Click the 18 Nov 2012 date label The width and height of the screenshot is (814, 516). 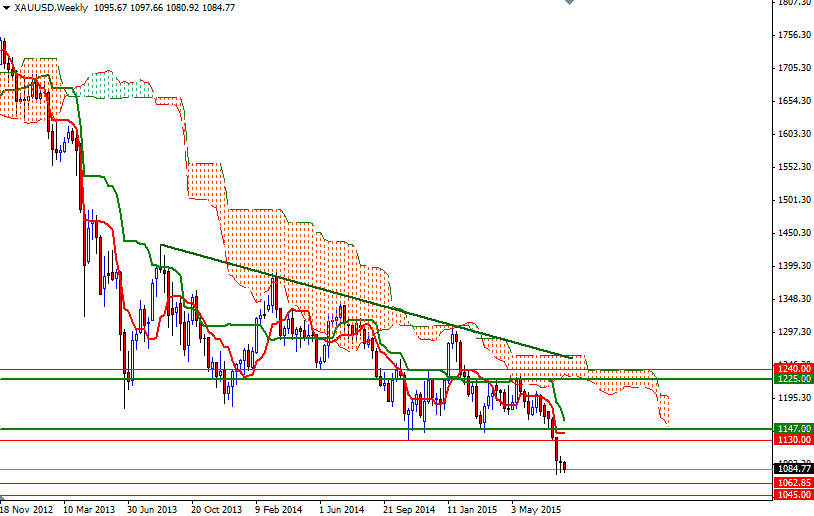point(27,508)
